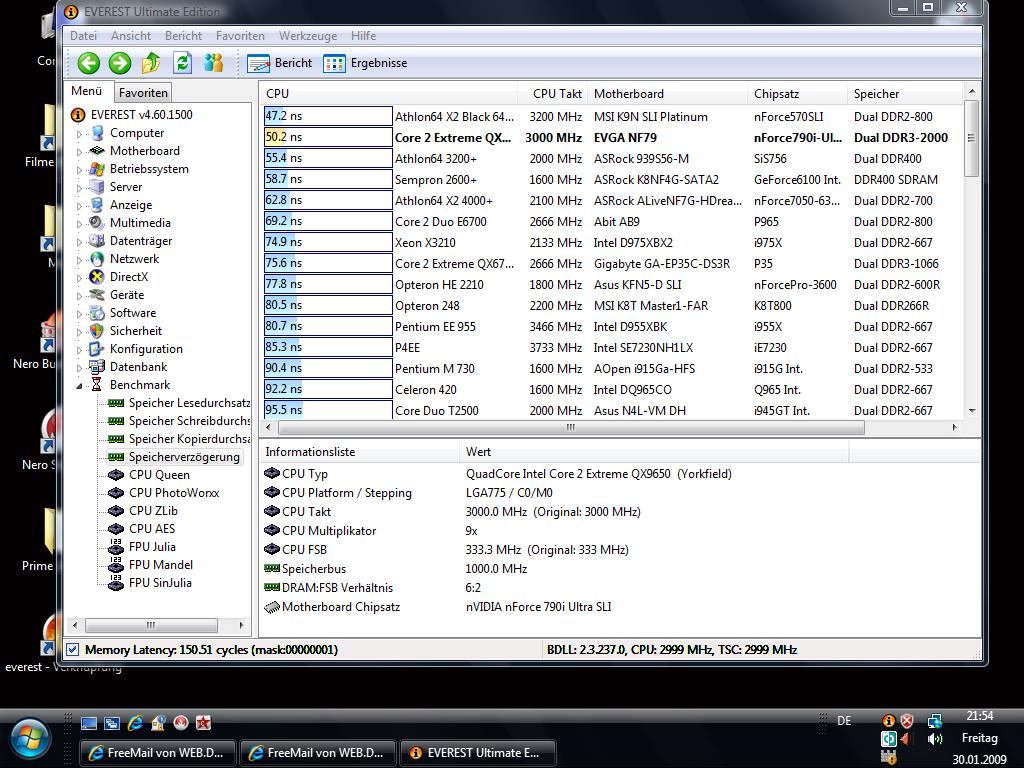Click the FPU Mandel benchmark icon
The image size is (1024, 768).
[116, 565]
